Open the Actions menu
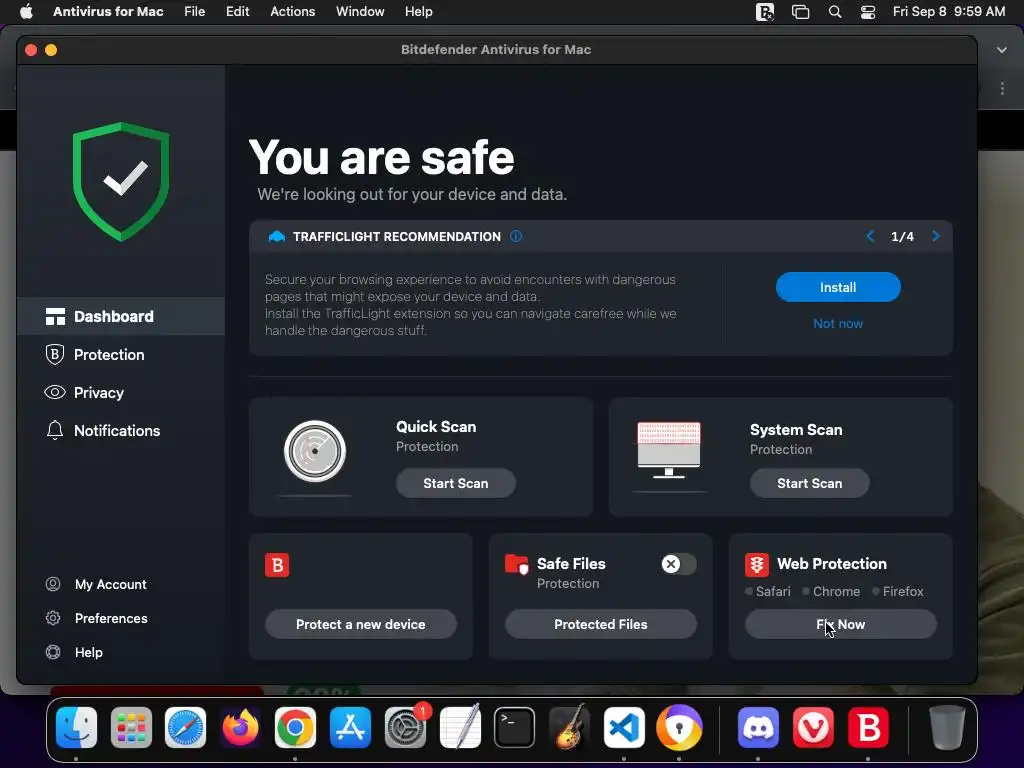 pyautogui.click(x=293, y=12)
